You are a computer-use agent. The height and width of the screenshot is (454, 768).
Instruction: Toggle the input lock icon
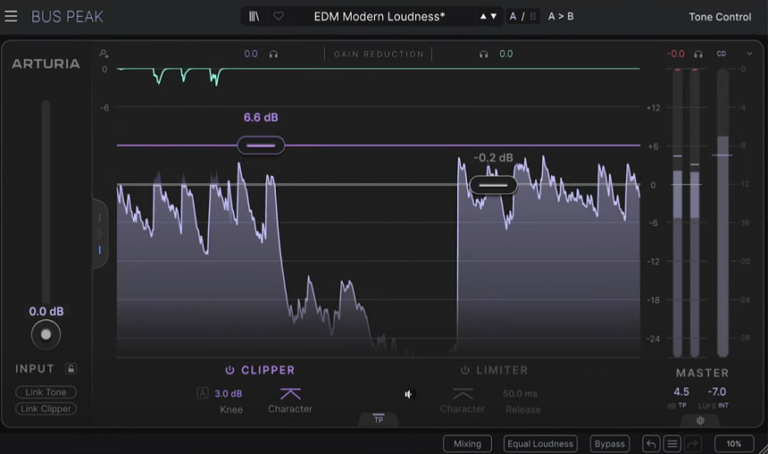pos(71,368)
